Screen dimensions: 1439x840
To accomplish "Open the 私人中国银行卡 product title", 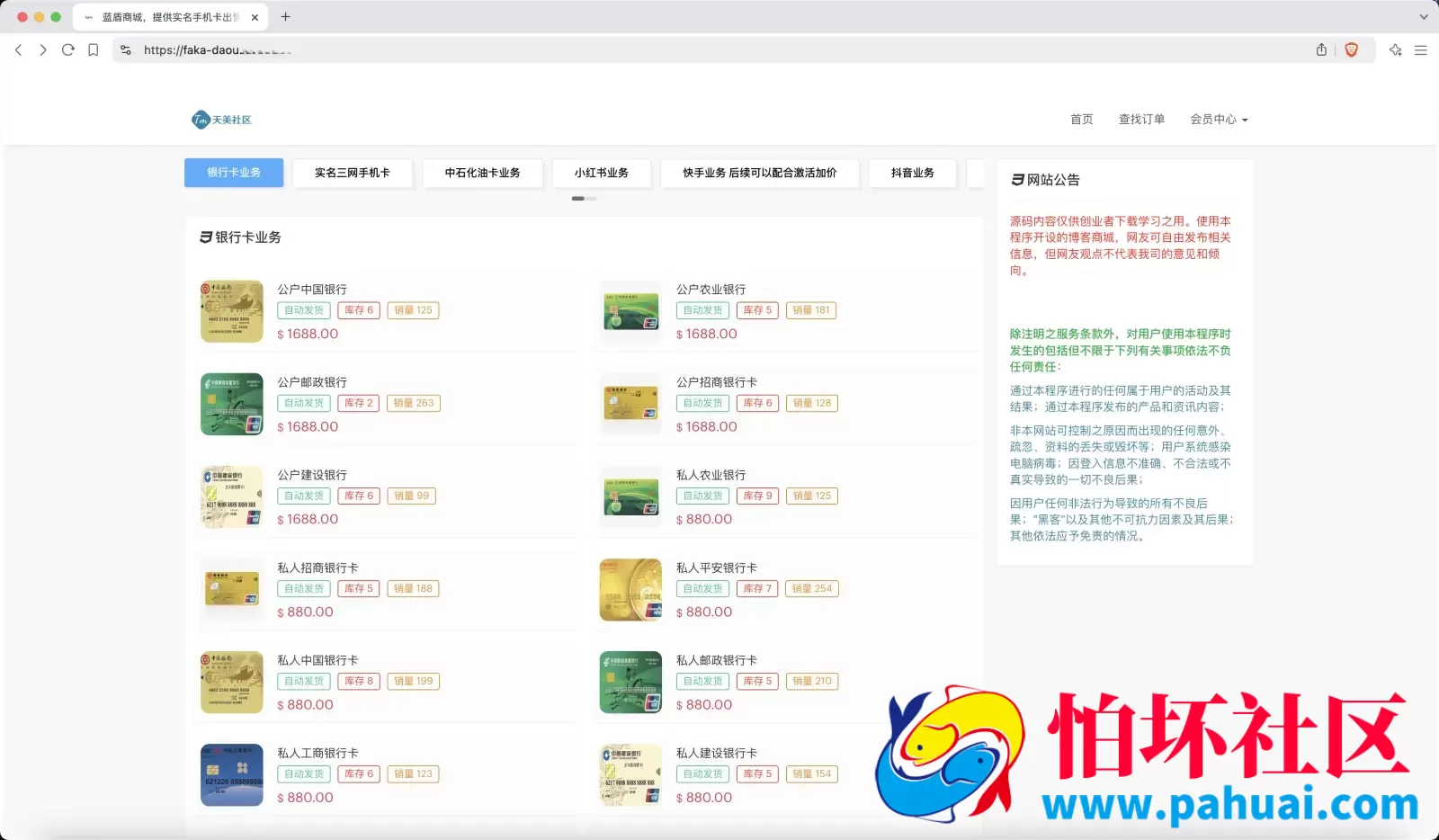I will point(317,660).
